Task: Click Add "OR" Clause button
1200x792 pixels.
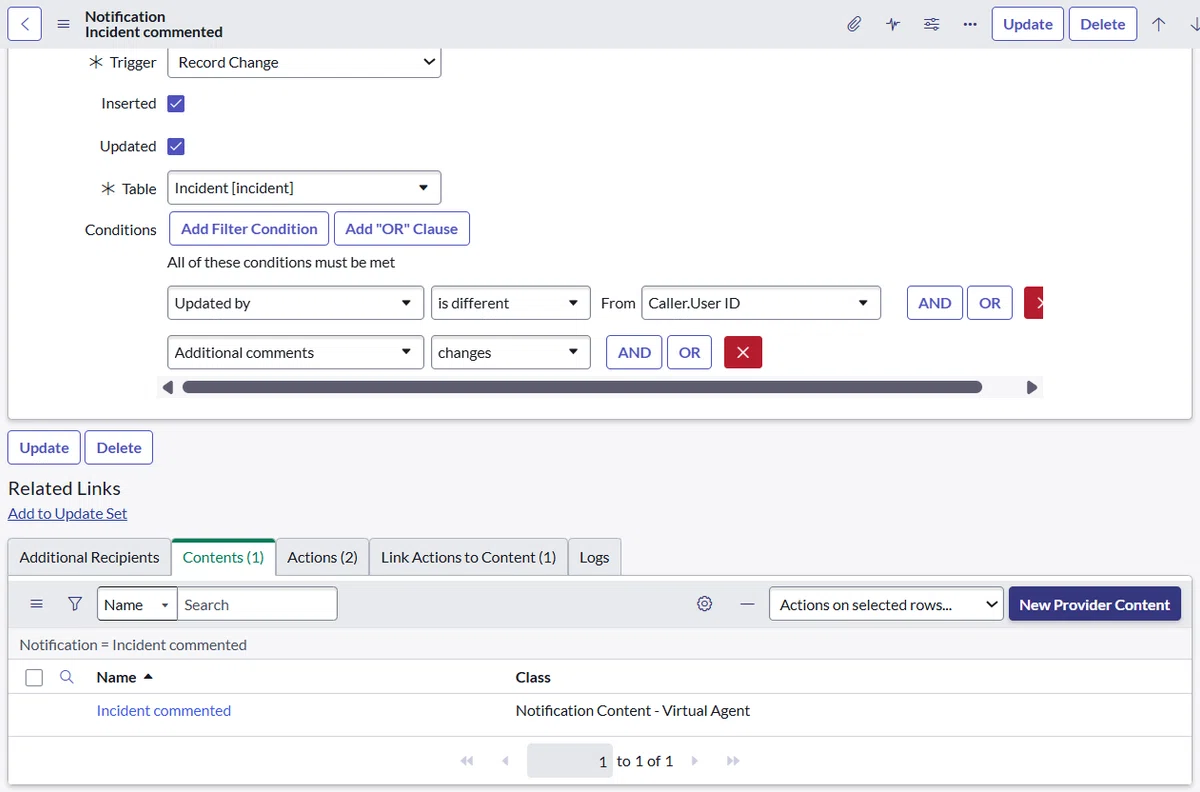Action: [x=401, y=228]
